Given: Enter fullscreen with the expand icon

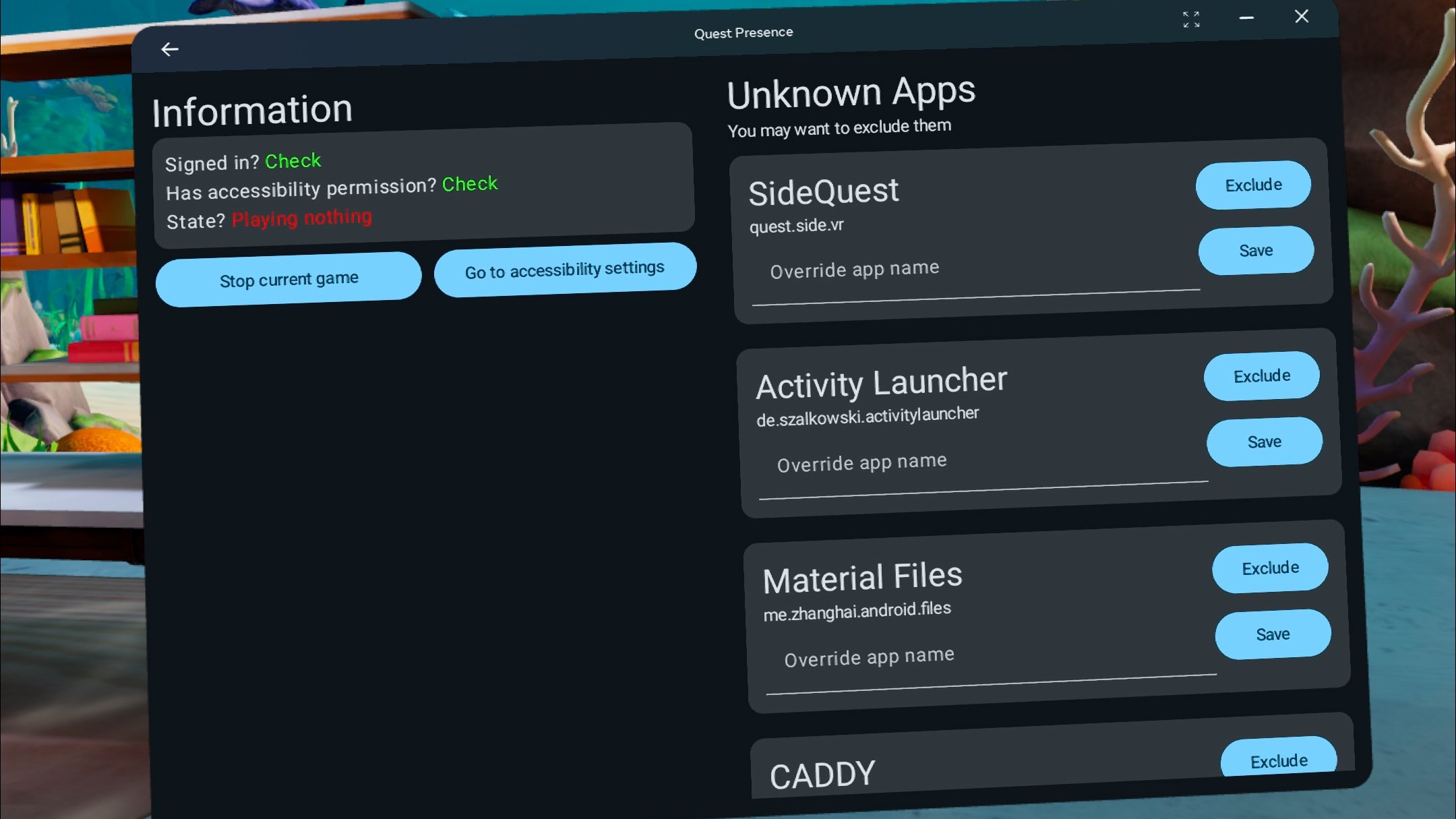Looking at the screenshot, I should click(x=1191, y=20).
